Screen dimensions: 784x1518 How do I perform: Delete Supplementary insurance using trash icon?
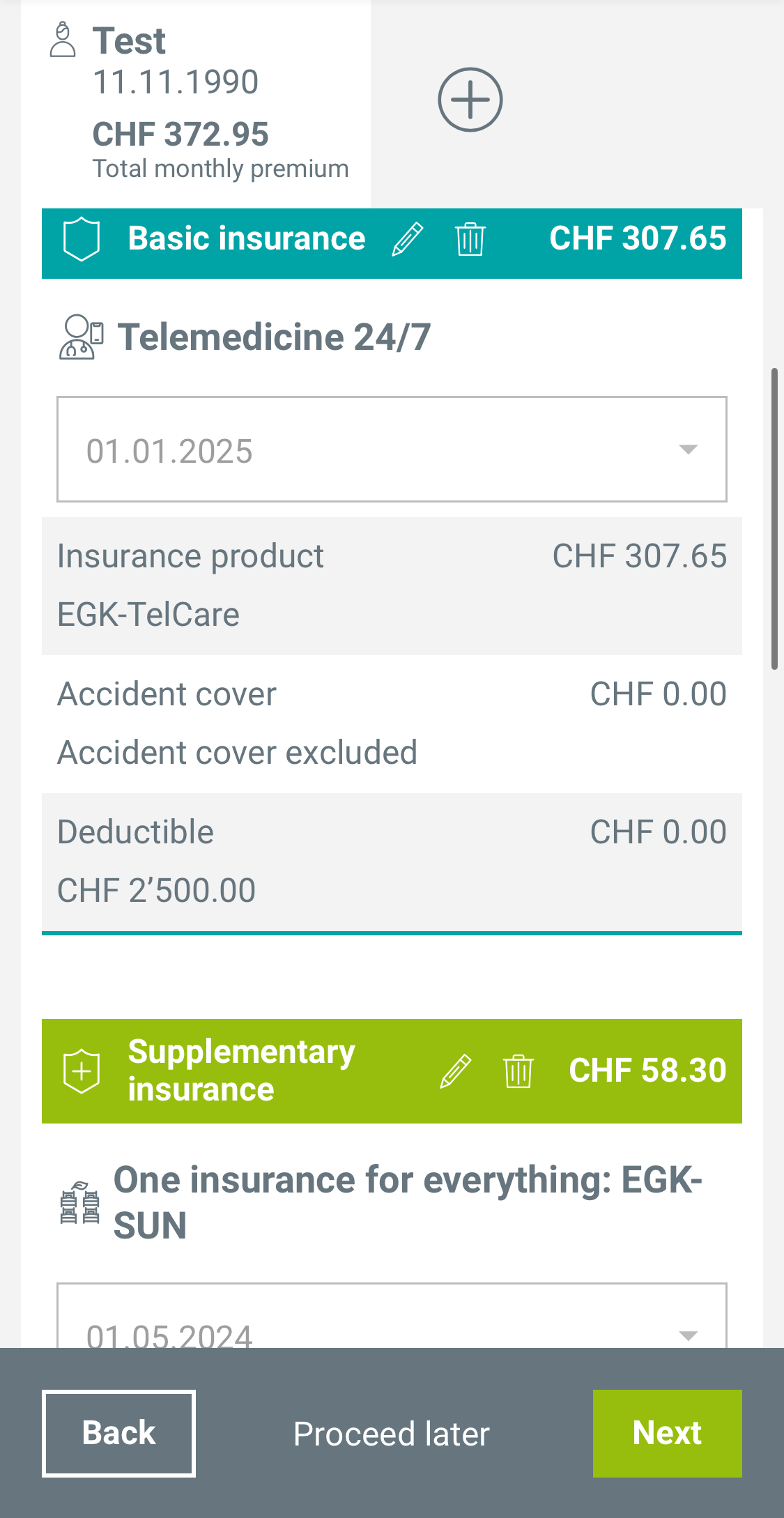(518, 1071)
